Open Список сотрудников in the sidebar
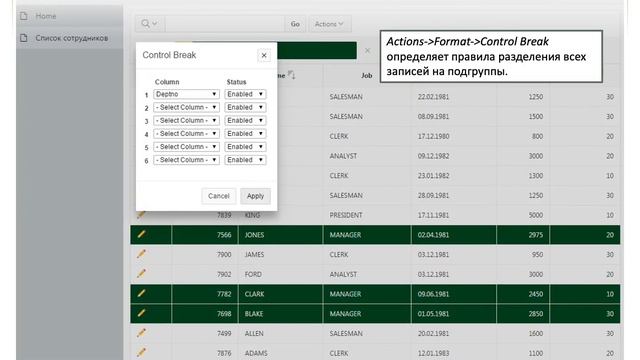The image size is (640, 360). (x=71, y=38)
